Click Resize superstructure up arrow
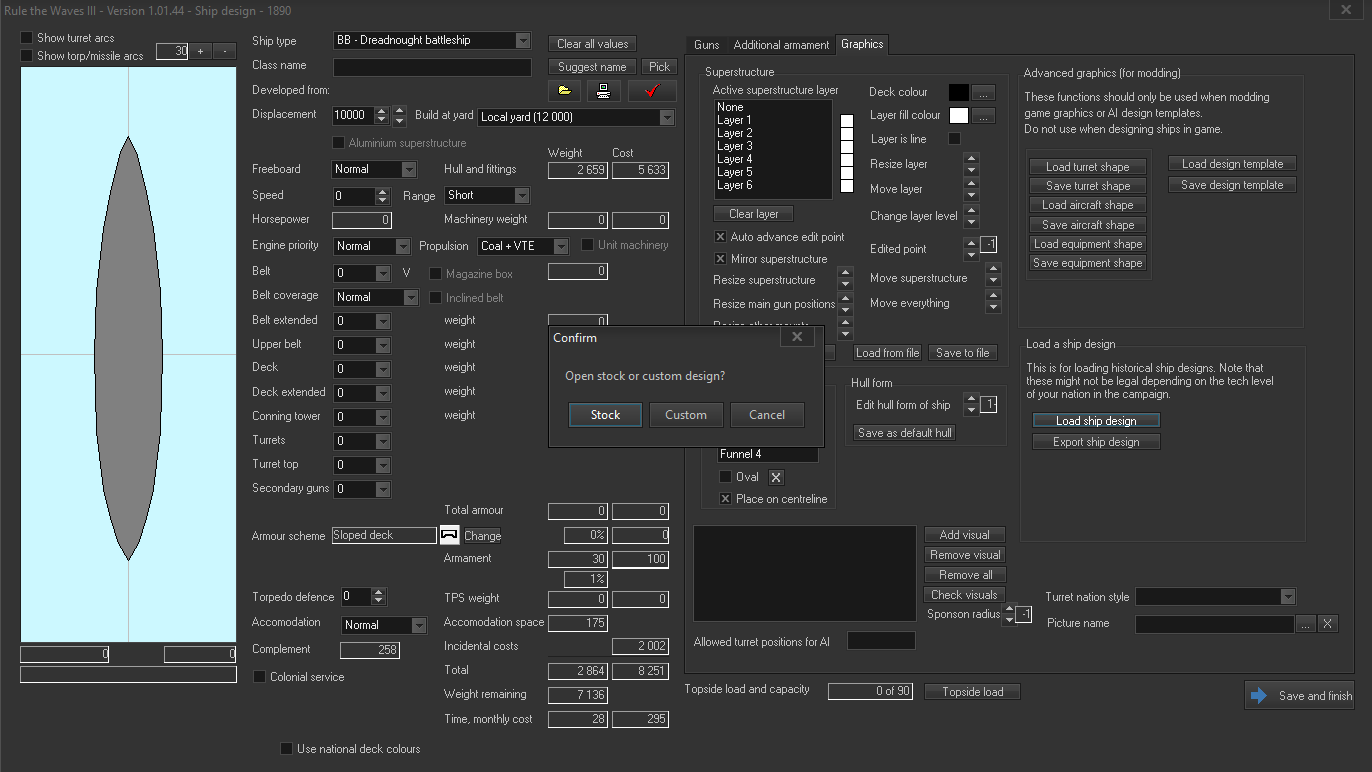This screenshot has height=772, width=1372. coord(845,274)
